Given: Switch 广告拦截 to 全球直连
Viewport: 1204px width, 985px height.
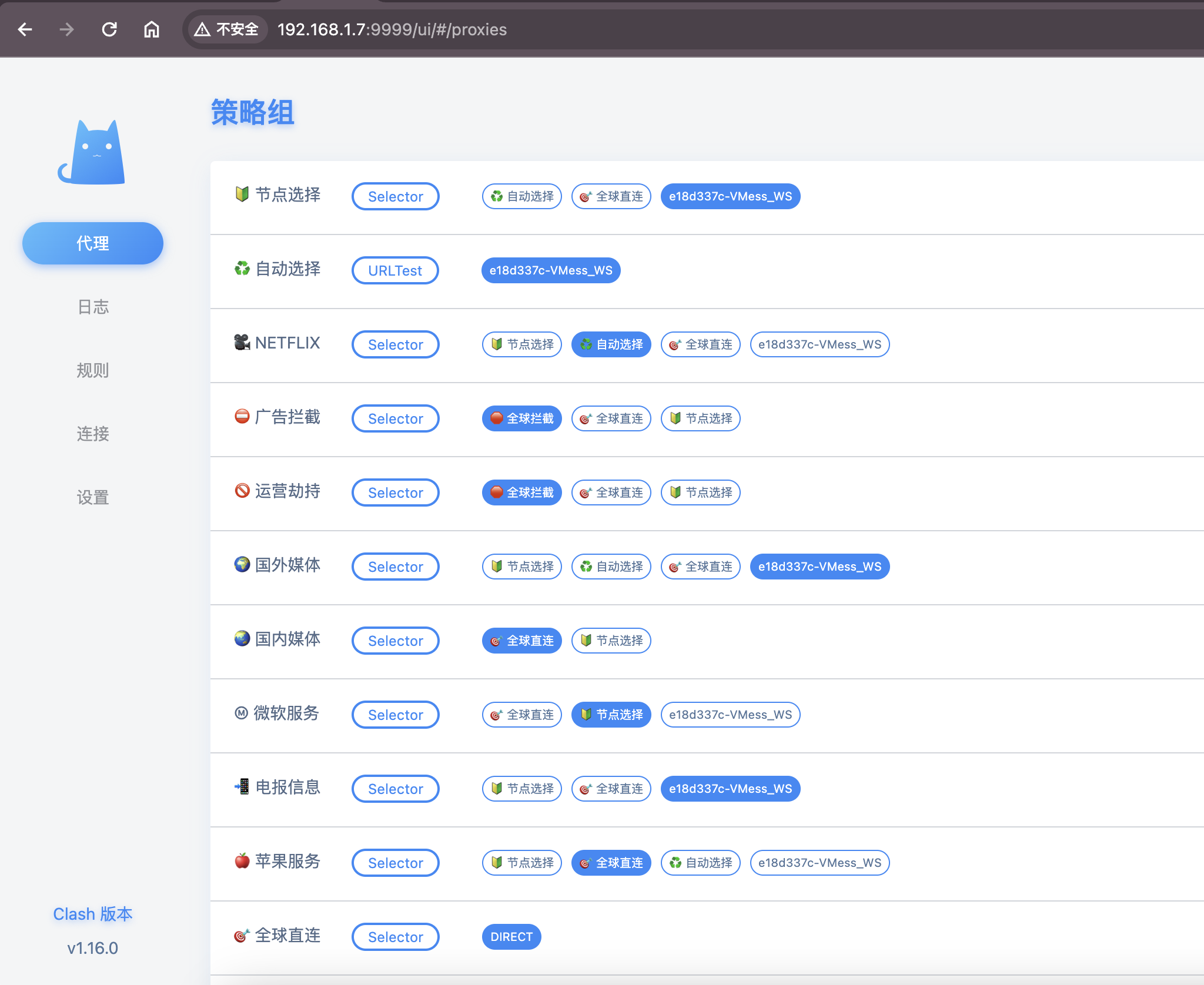Looking at the screenshot, I should (x=611, y=418).
